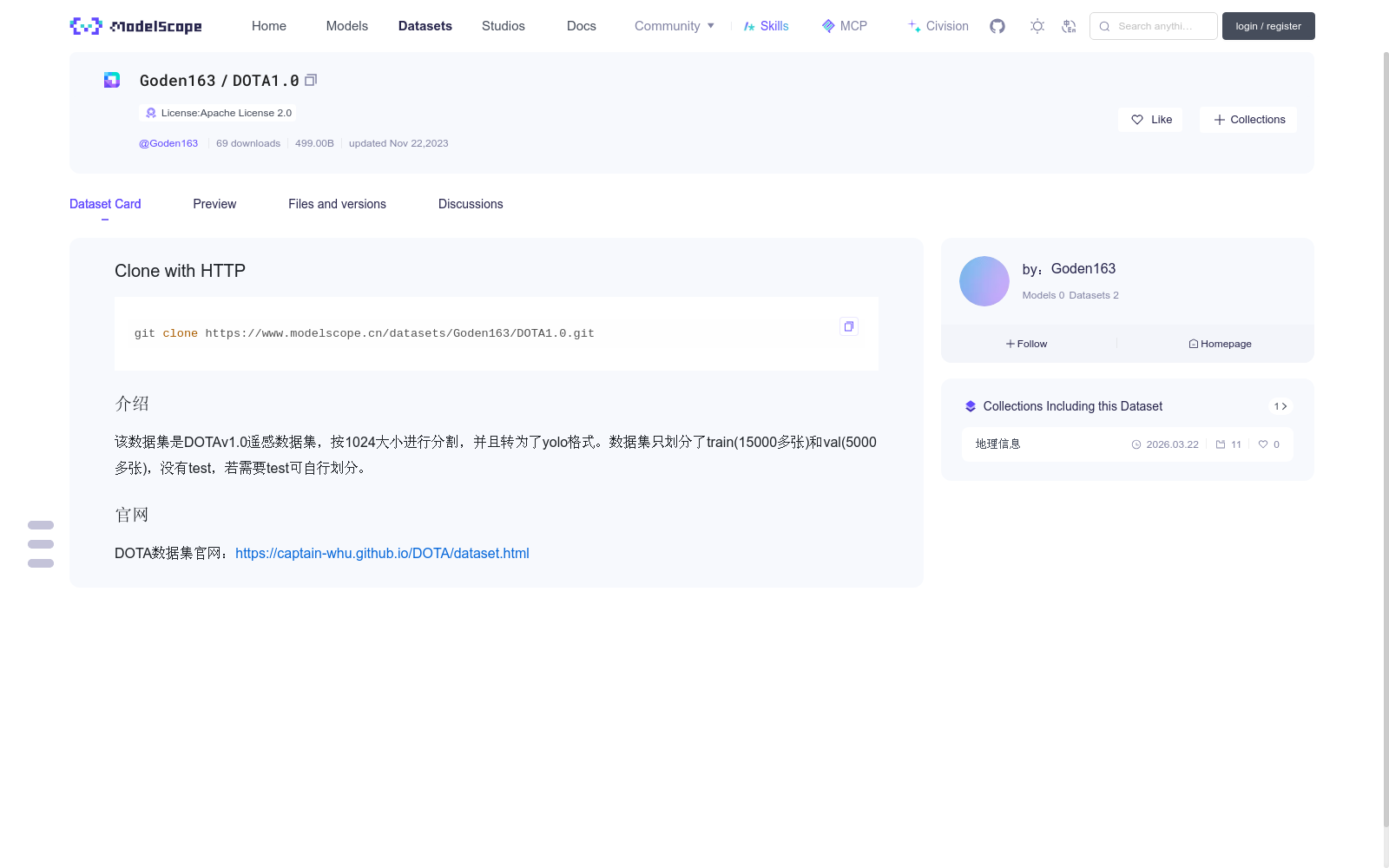Screen dimensions: 1389x868
Task: Like this dataset
Action: 1150,120
